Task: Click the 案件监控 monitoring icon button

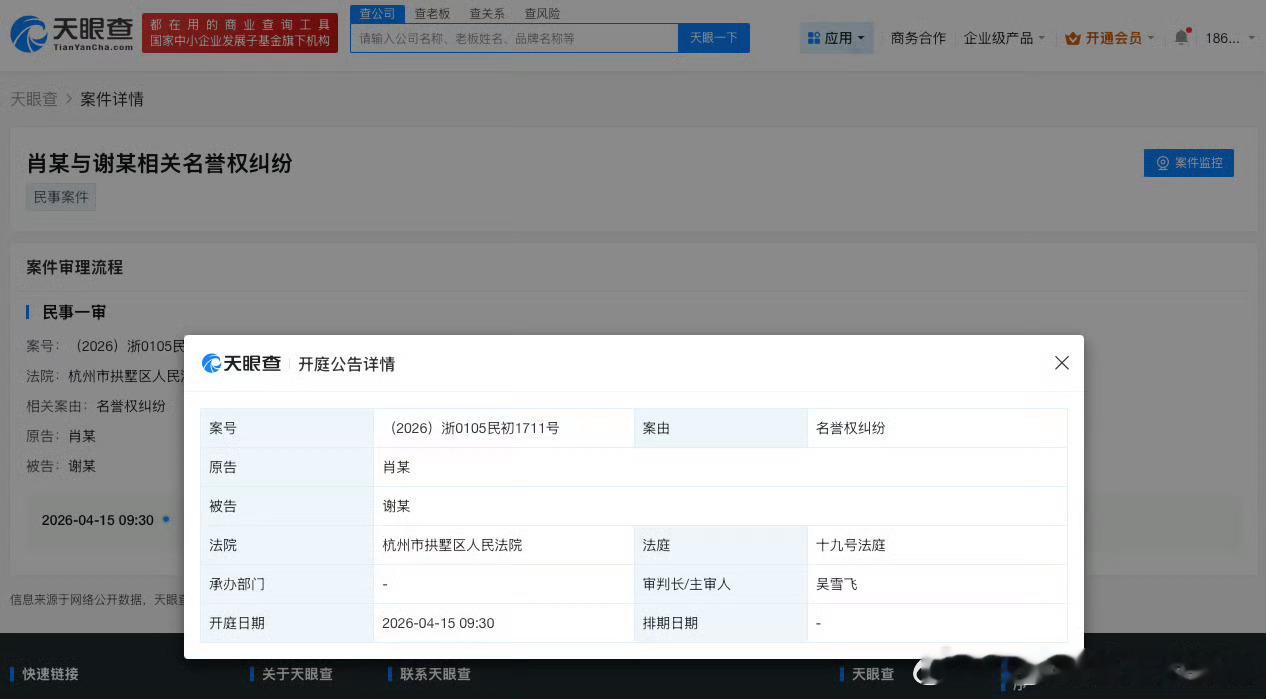Action: tap(1162, 163)
